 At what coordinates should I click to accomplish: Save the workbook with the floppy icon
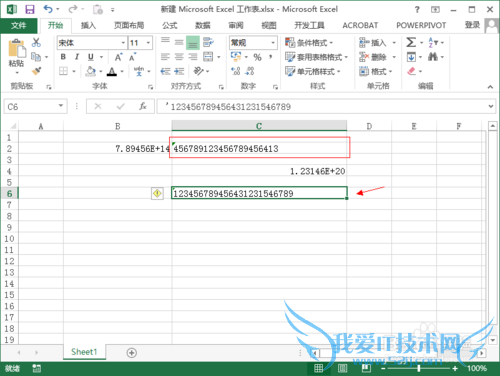click(30, 9)
